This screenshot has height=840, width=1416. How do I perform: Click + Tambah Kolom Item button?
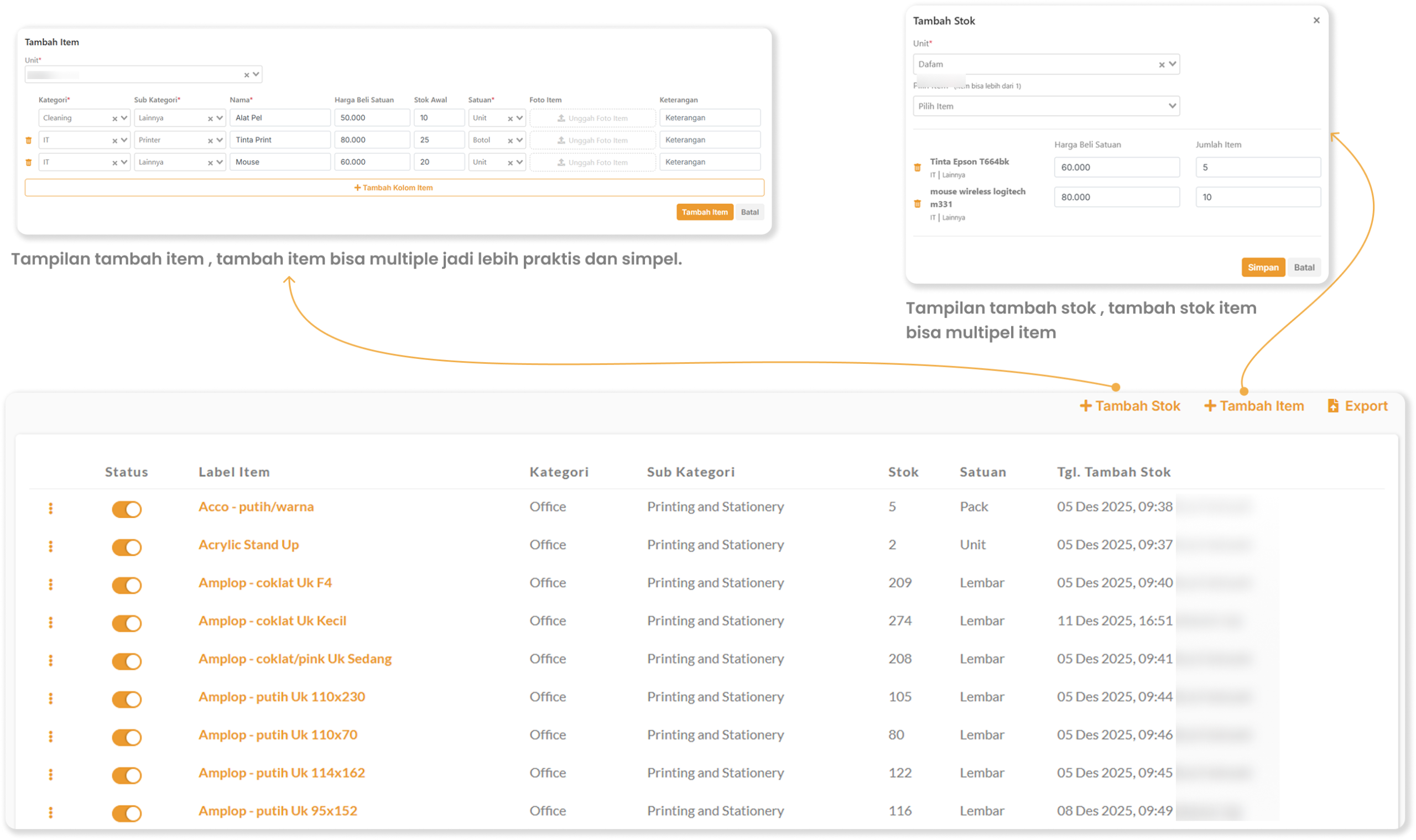394,187
